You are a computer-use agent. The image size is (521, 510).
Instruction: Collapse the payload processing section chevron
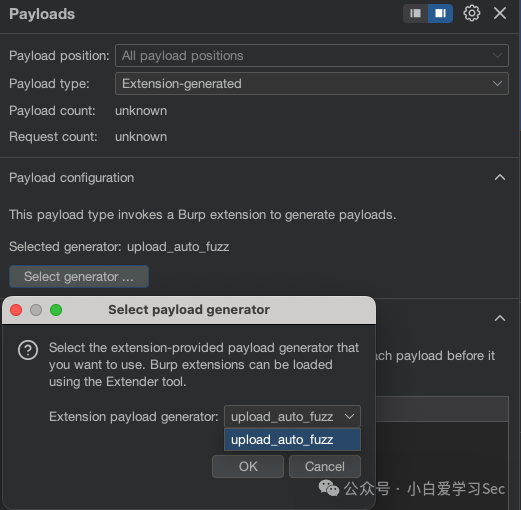[500, 318]
